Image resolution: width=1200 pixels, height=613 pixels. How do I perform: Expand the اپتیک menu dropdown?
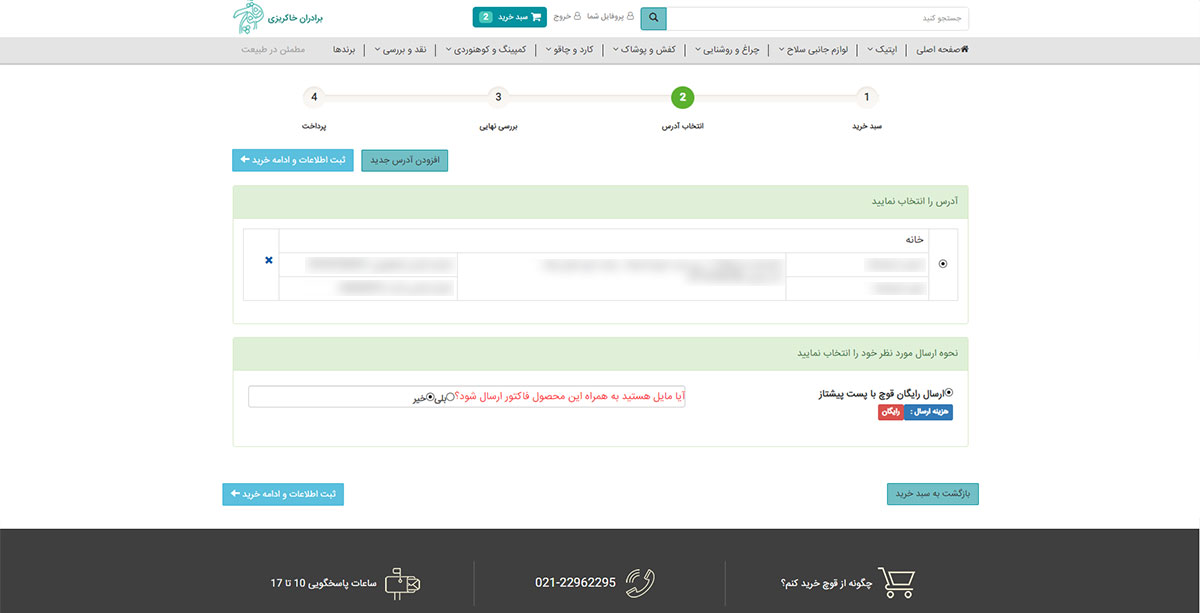(x=880, y=49)
